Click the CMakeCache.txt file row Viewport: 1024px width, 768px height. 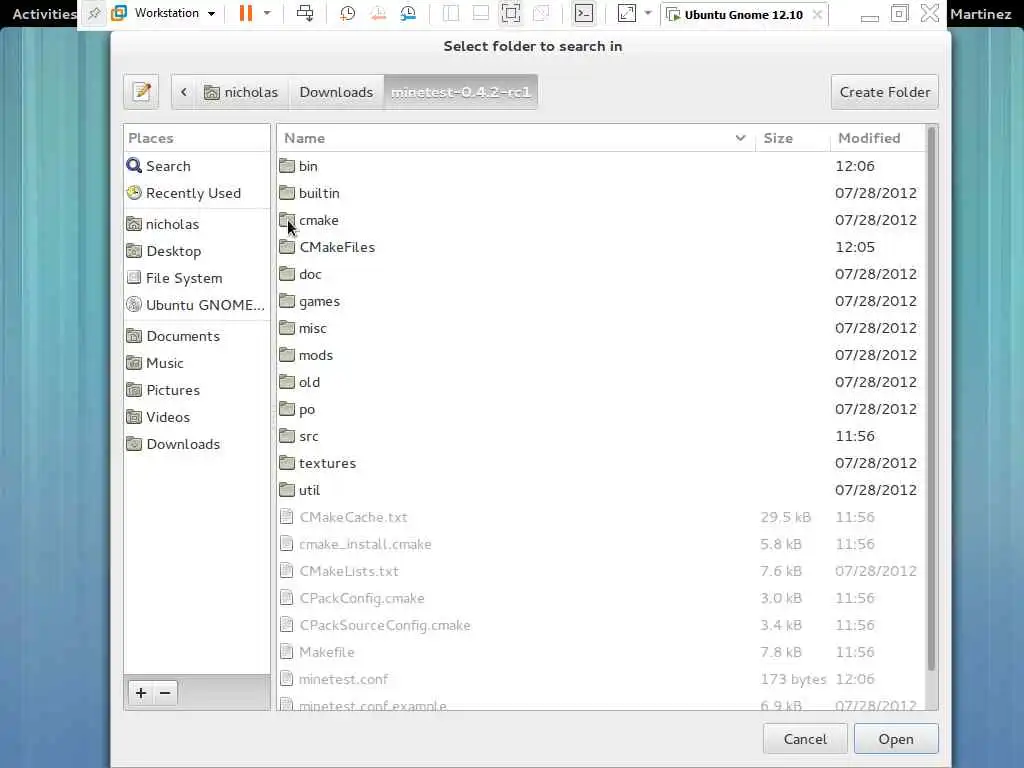click(601, 517)
